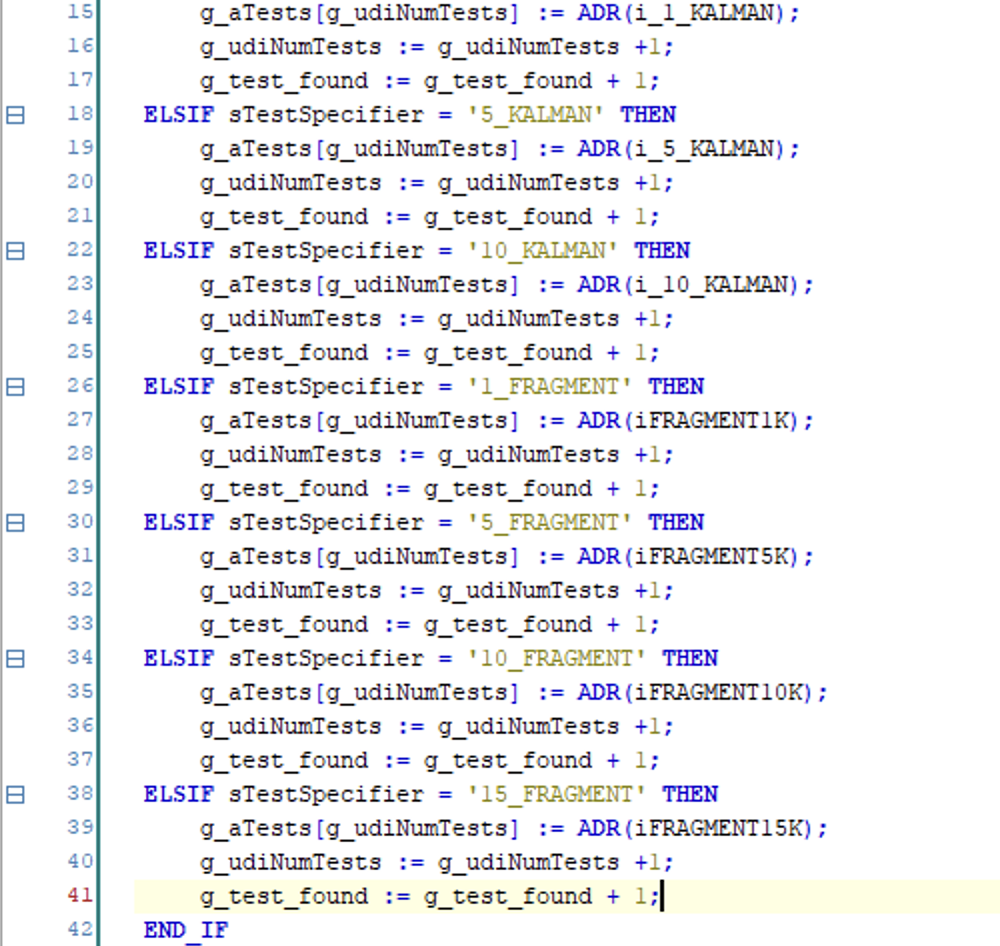Collapse the '5_FRAGMENT' ELSIF block on line 30

pos(15,523)
